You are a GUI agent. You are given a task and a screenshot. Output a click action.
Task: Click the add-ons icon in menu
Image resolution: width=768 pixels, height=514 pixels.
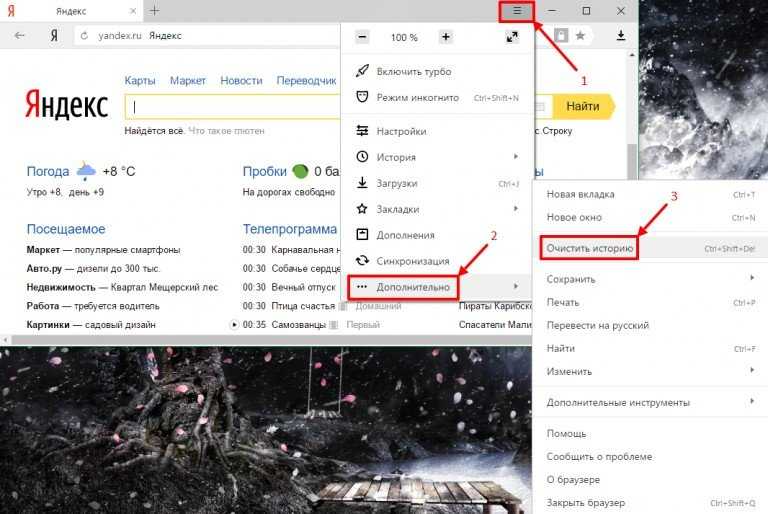click(362, 235)
